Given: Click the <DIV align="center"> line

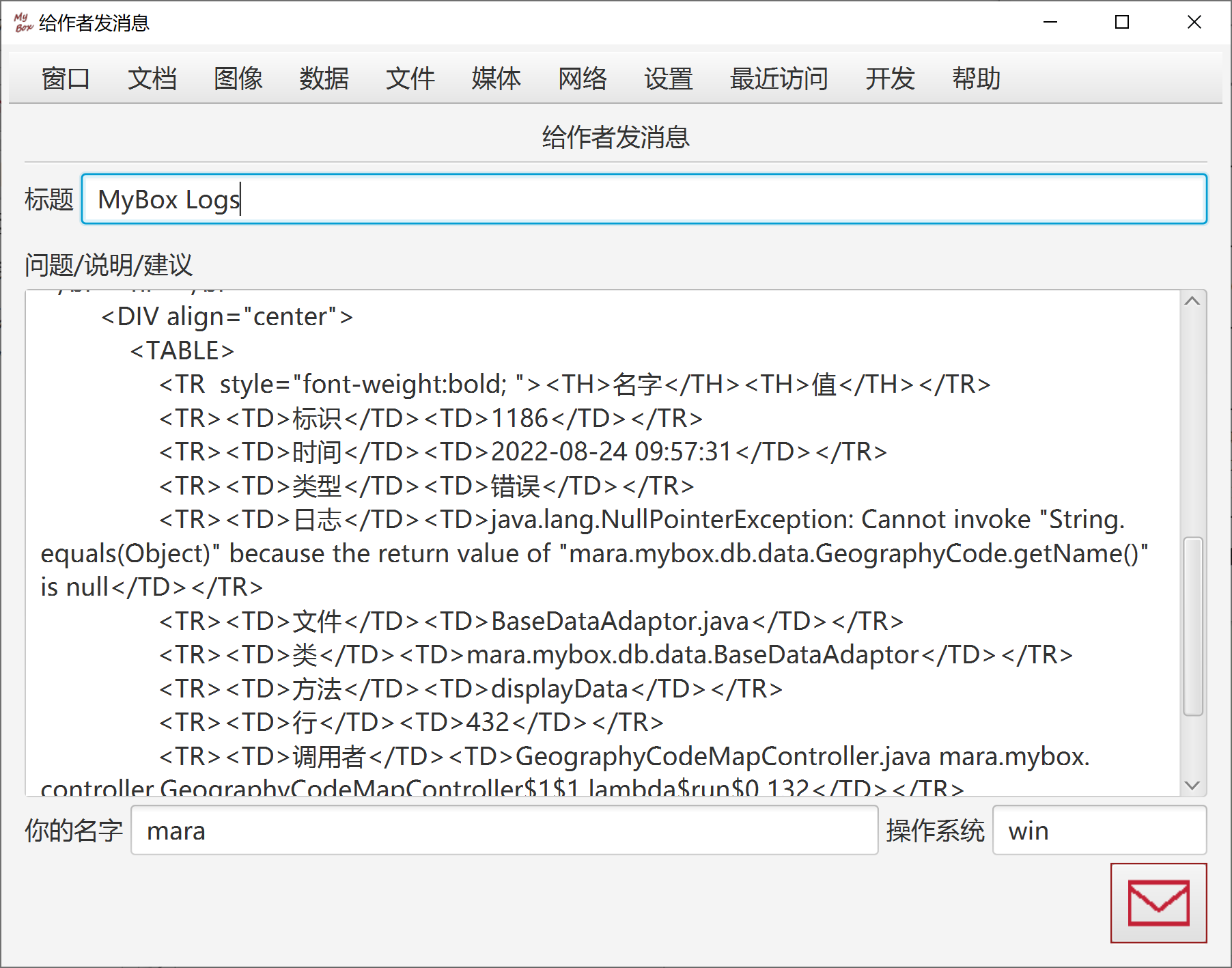Looking at the screenshot, I should pos(227,316).
